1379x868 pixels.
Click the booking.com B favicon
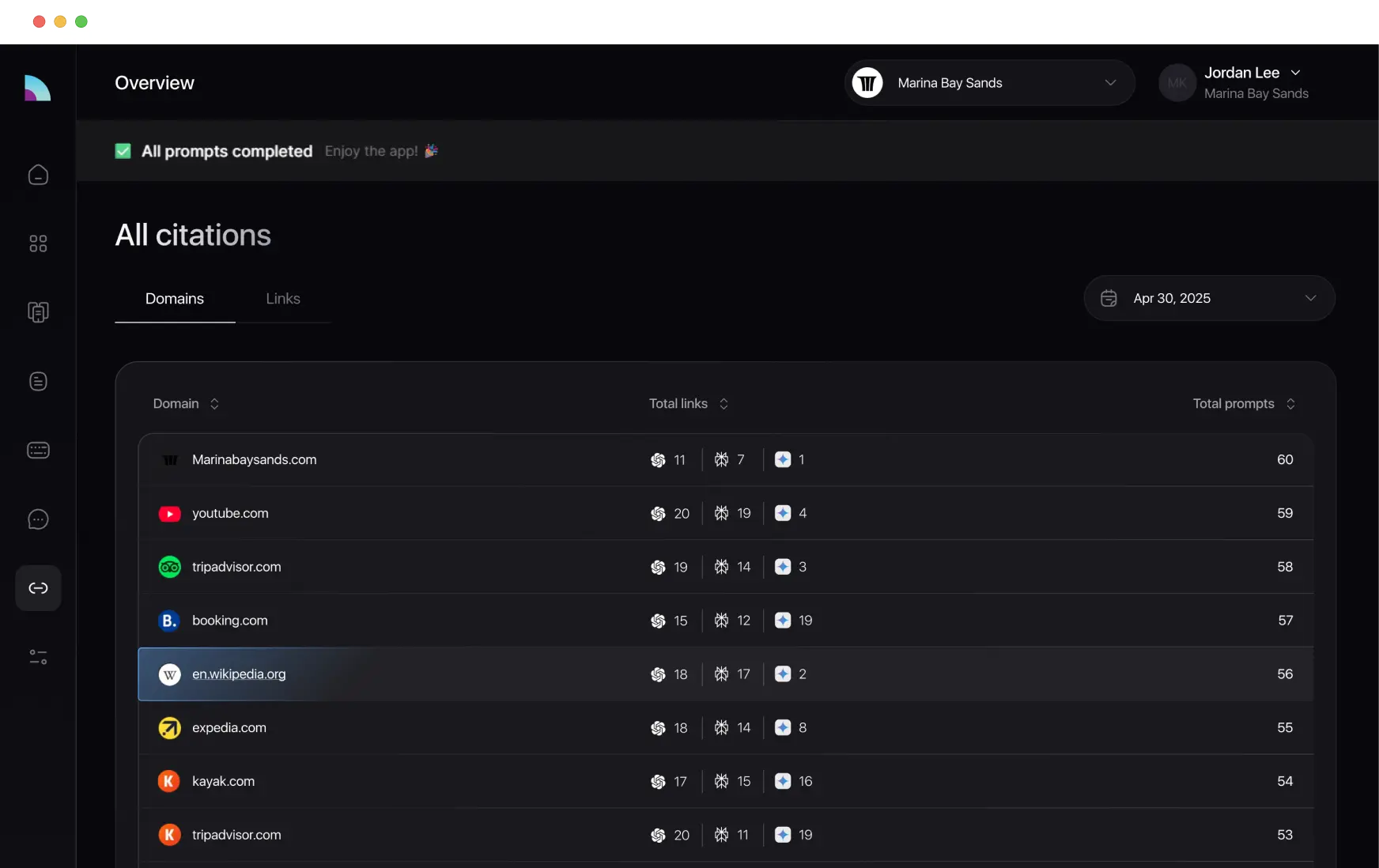tap(169, 621)
